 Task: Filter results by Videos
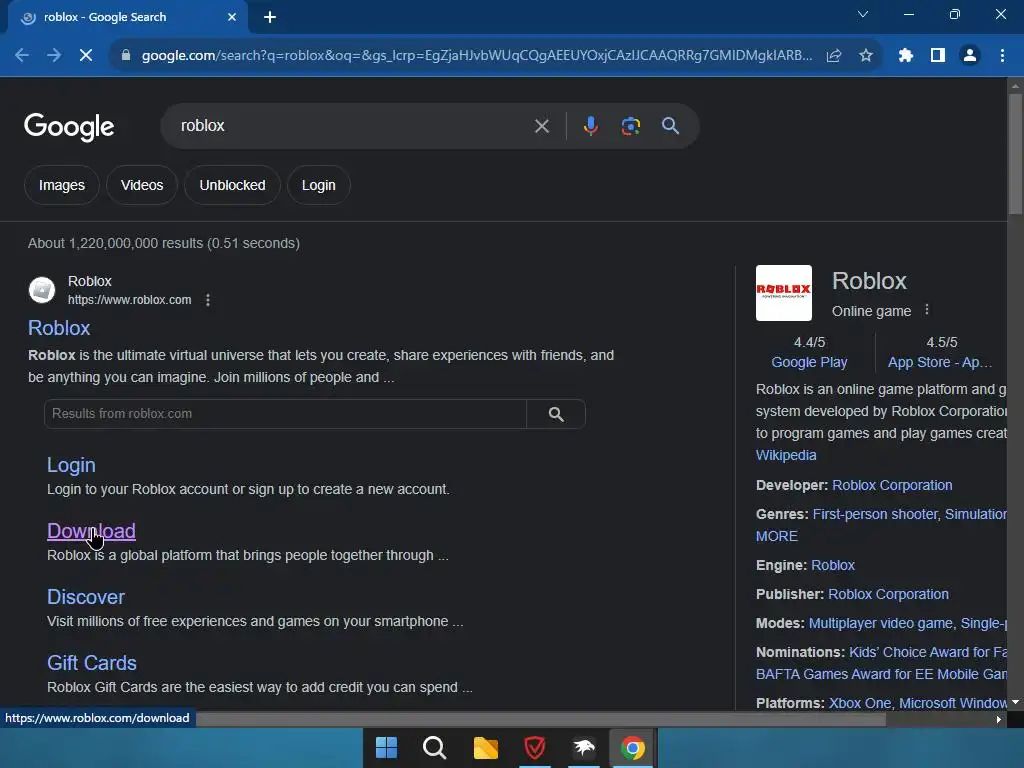tap(142, 185)
